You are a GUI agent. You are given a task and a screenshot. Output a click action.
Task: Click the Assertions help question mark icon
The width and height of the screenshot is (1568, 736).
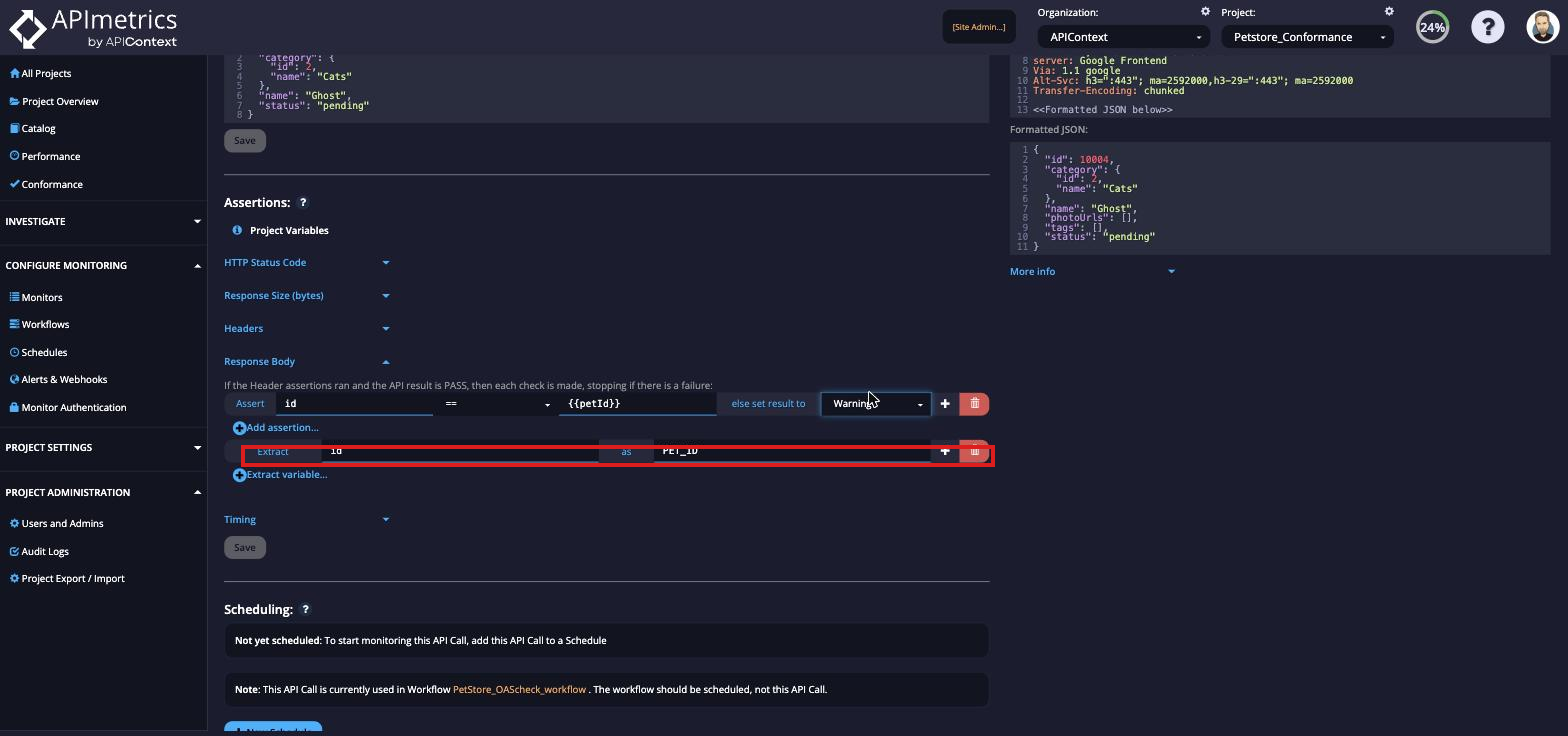coord(304,203)
